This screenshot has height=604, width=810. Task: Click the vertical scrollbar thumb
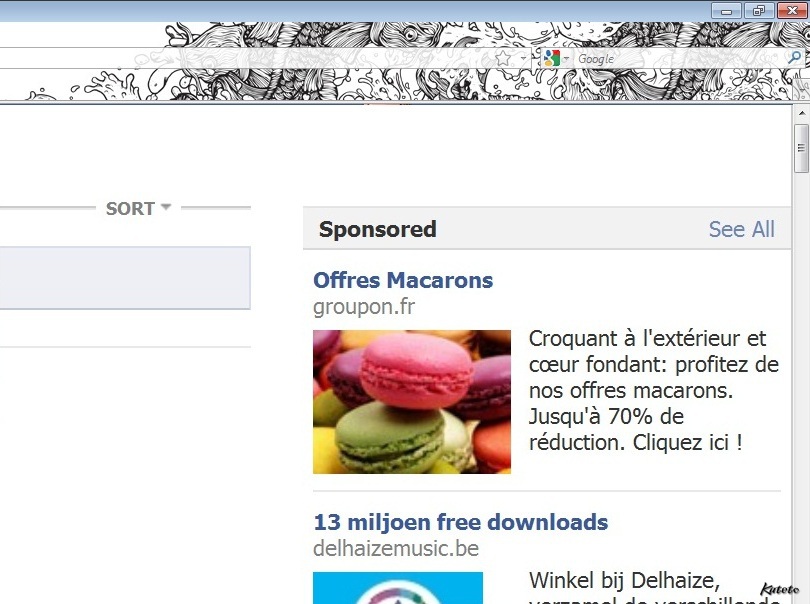tap(802, 148)
